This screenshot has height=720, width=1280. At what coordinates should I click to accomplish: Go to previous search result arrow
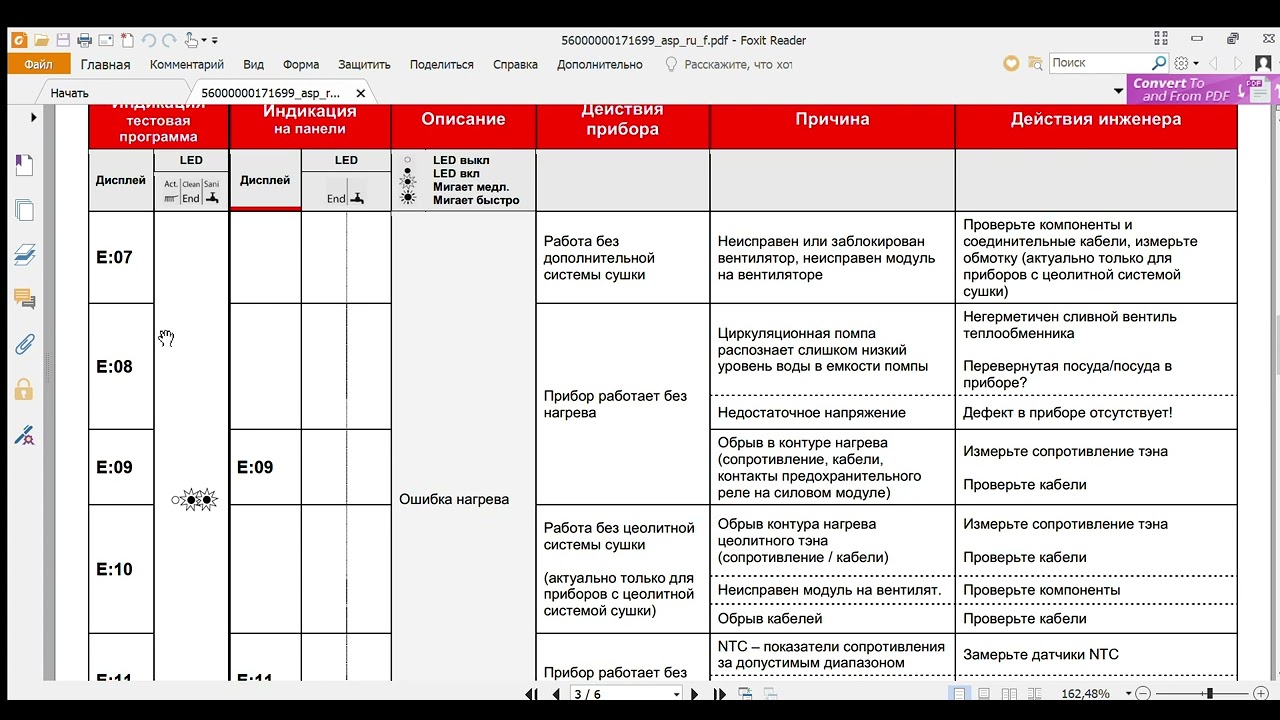click(1215, 63)
